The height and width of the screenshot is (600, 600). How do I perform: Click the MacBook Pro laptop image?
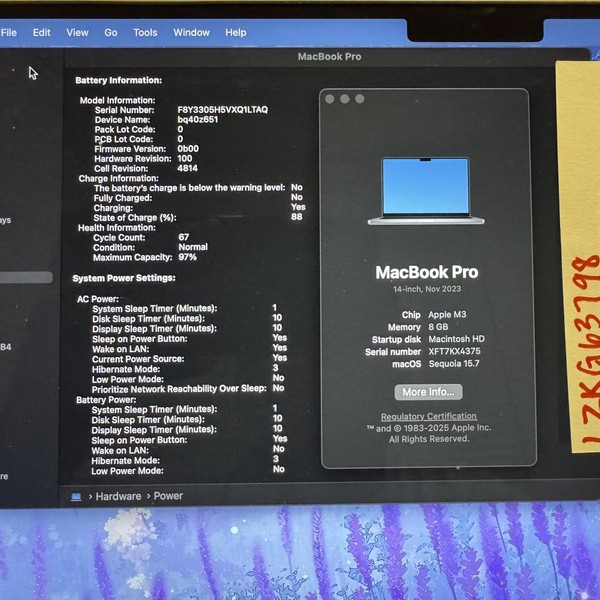pyautogui.click(x=426, y=191)
